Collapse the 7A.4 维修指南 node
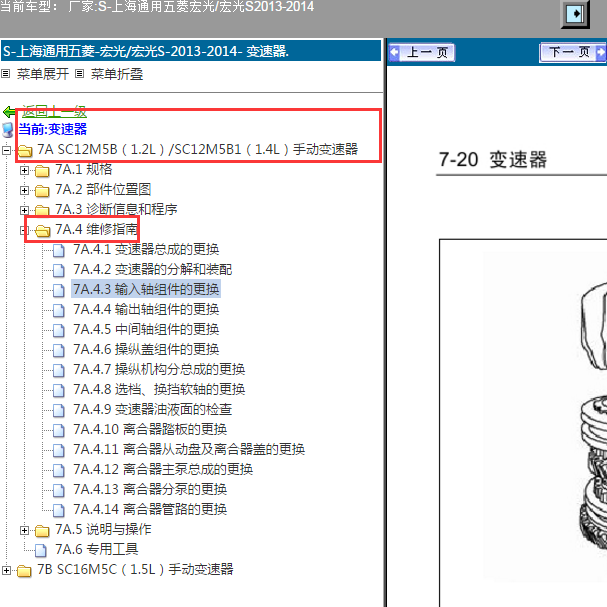This screenshot has width=607, height=607. click(24, 230)
